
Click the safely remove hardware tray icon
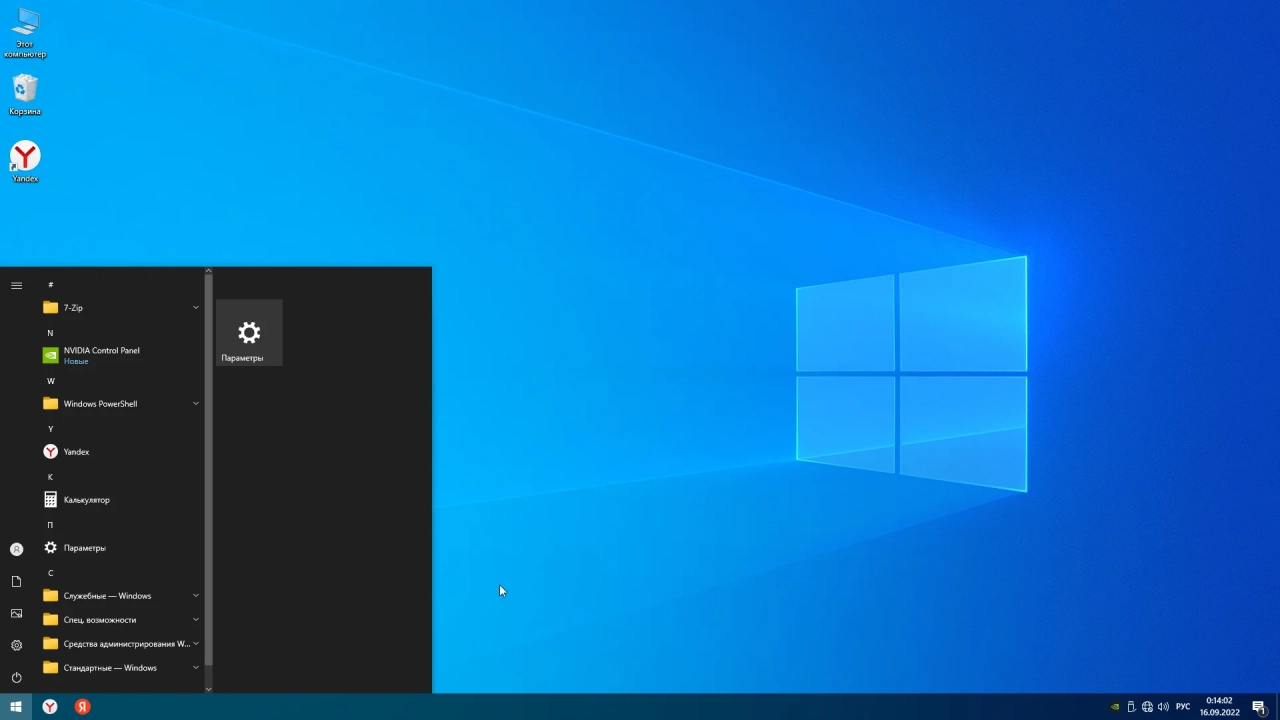(1131, 707)
